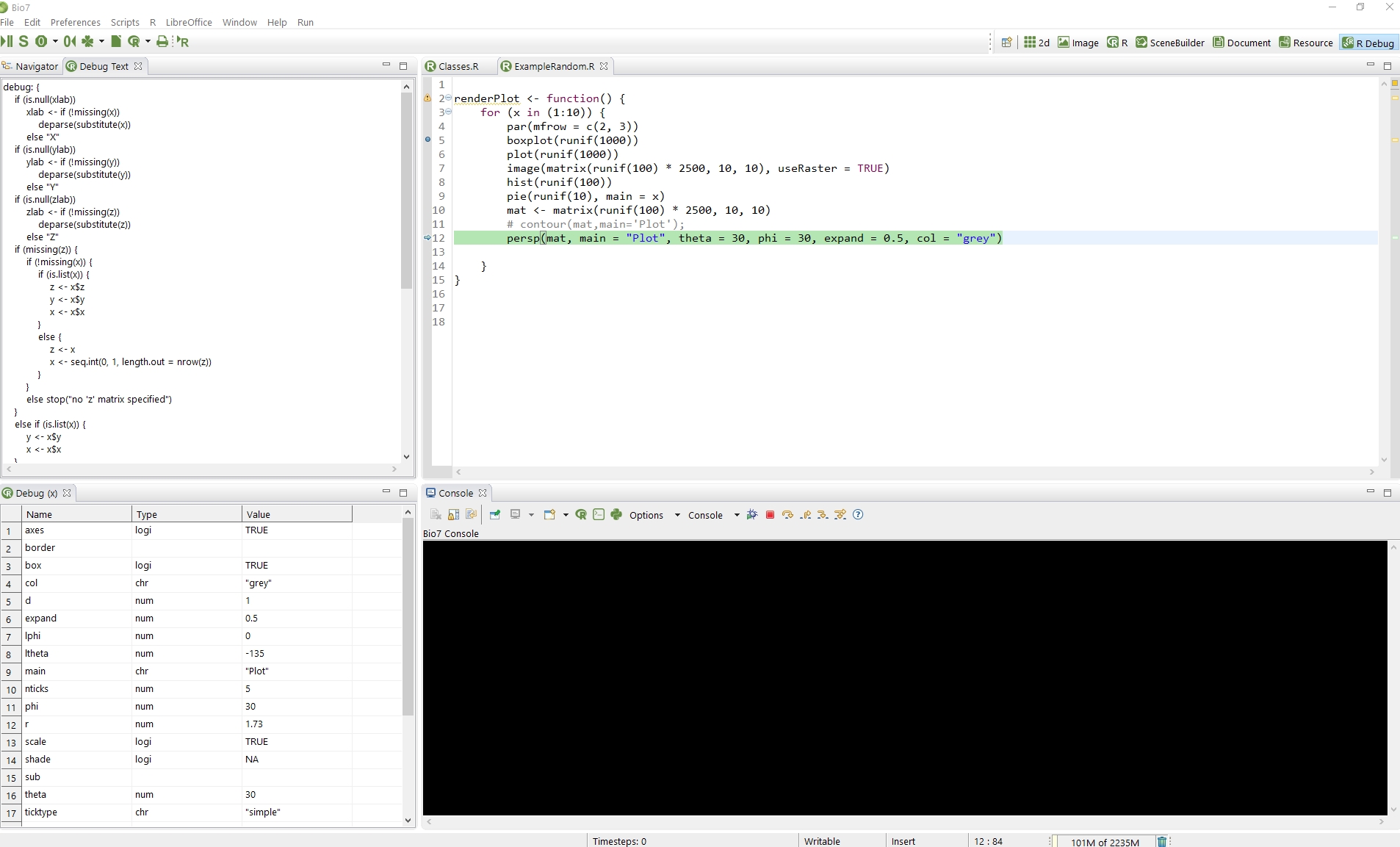Click the green clover toolbar icon
Viewport: 1400px width, 847px height.
coord(87,41)
